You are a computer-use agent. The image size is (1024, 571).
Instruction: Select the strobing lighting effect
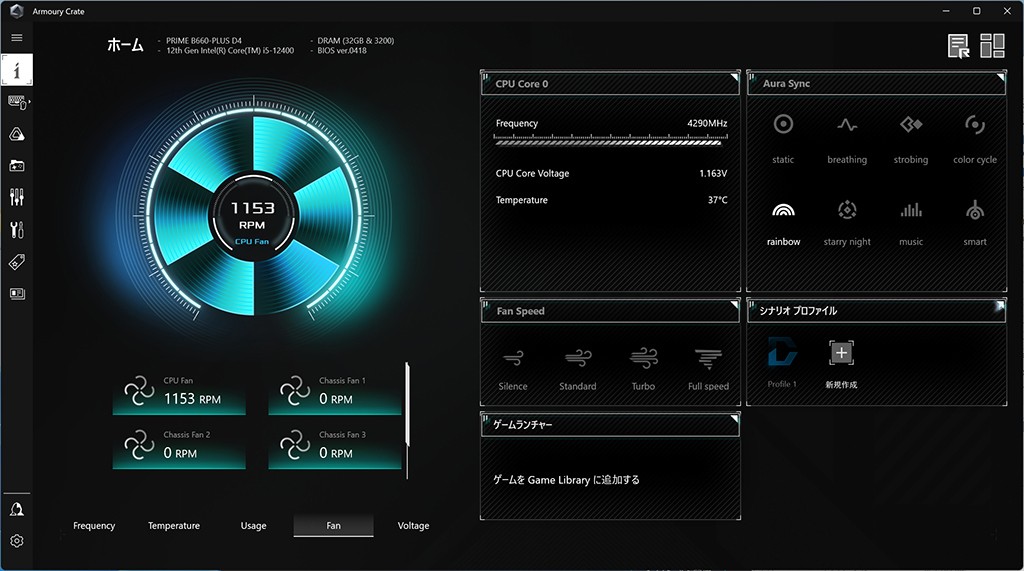[x=911, y=125]
